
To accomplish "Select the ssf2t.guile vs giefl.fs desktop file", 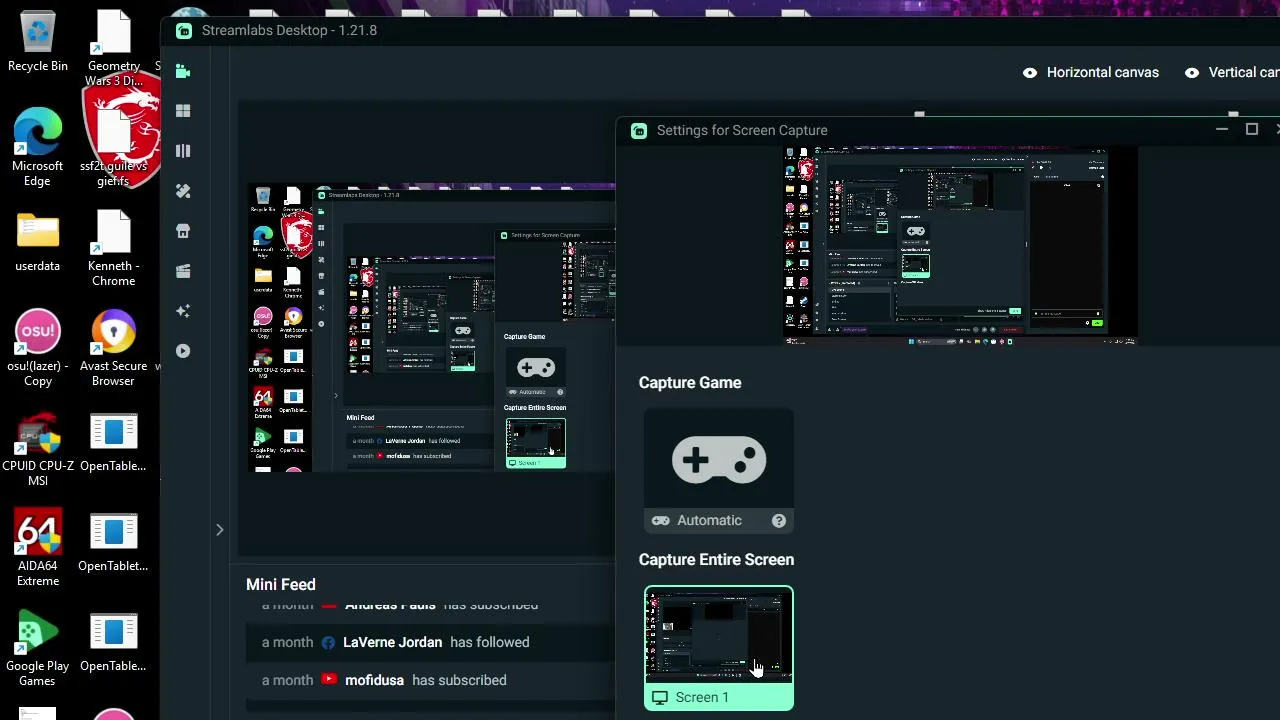I will pos(113,148).
